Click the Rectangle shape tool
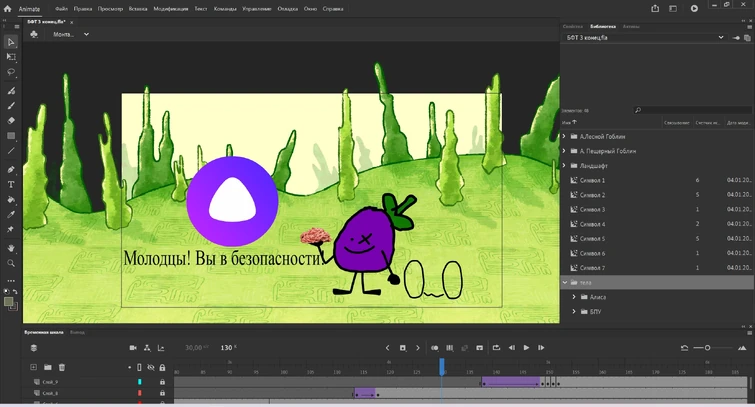The height and width of the screenshot is (407, 755). pyautogui.click(x=11, y=135)
